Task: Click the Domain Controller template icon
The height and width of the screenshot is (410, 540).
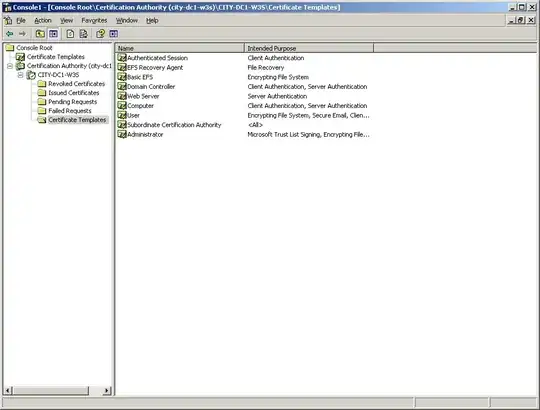Action: (x=122, y=86)
